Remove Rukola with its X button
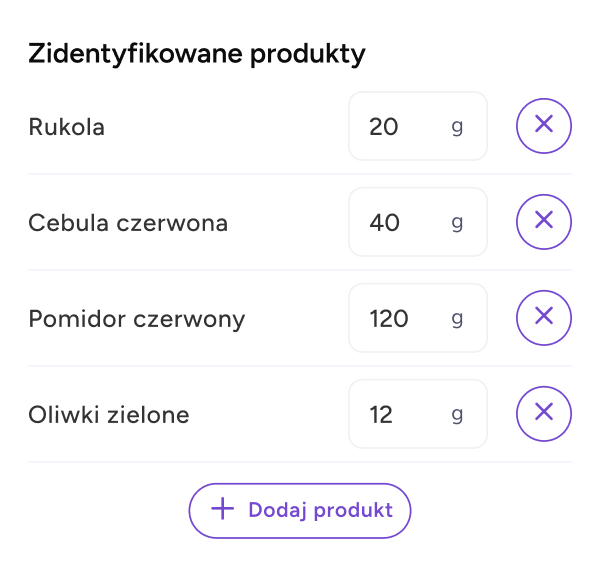 [544, 126]
